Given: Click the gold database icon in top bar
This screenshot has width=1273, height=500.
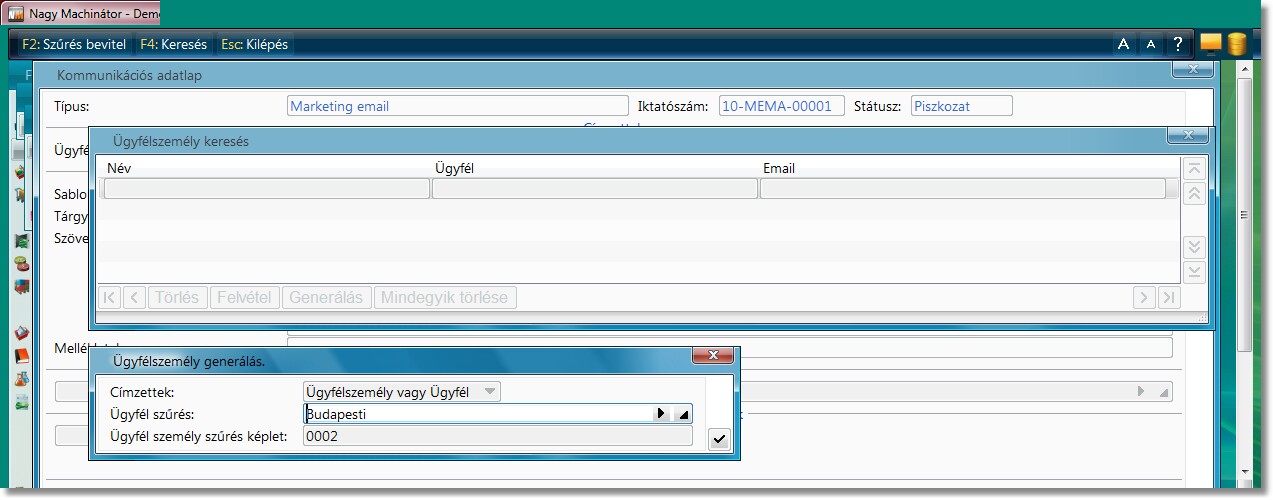Looking at the screenshot, I should click(x=1237, y=44).
